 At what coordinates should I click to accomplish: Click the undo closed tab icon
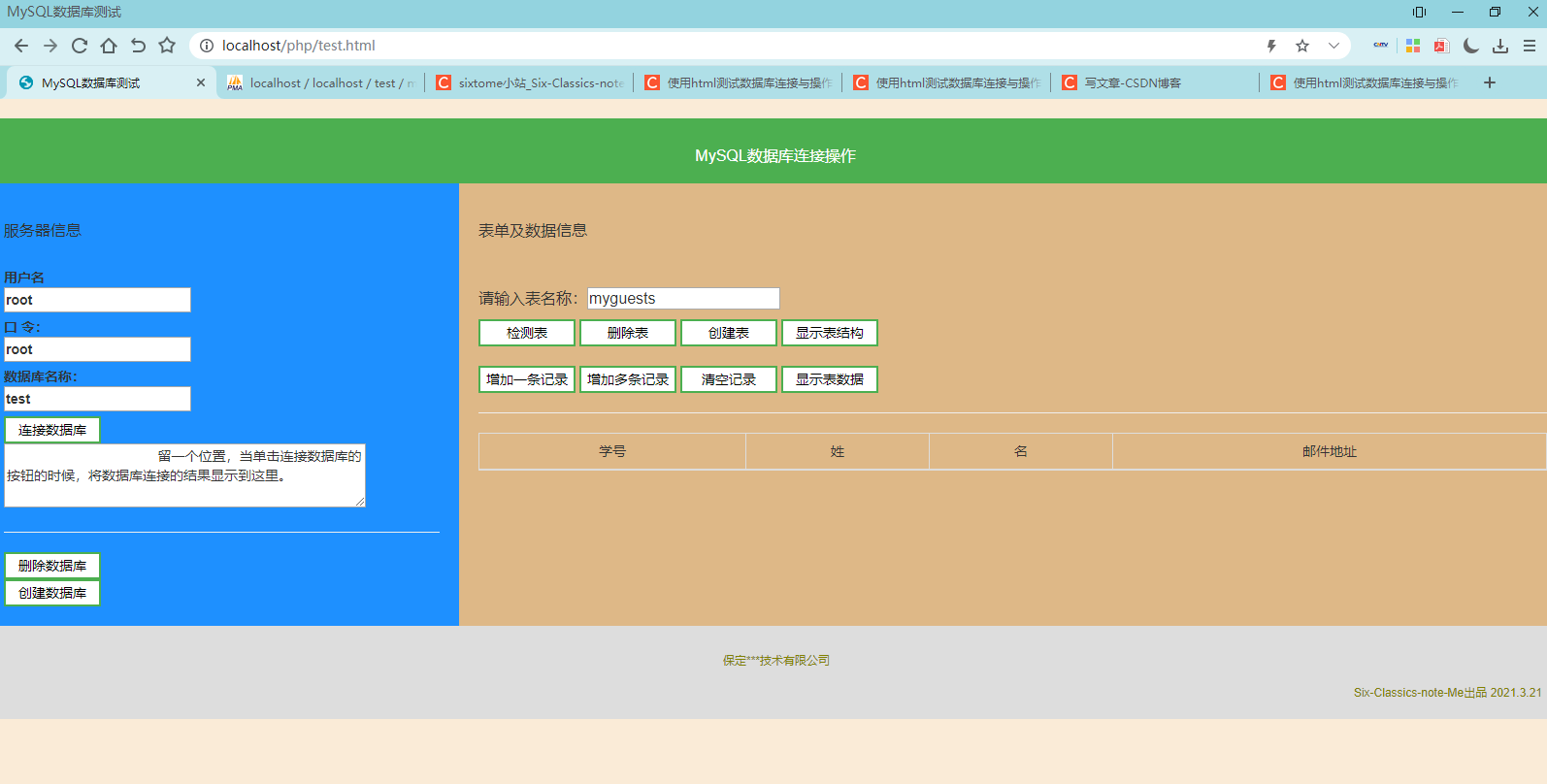138,46
